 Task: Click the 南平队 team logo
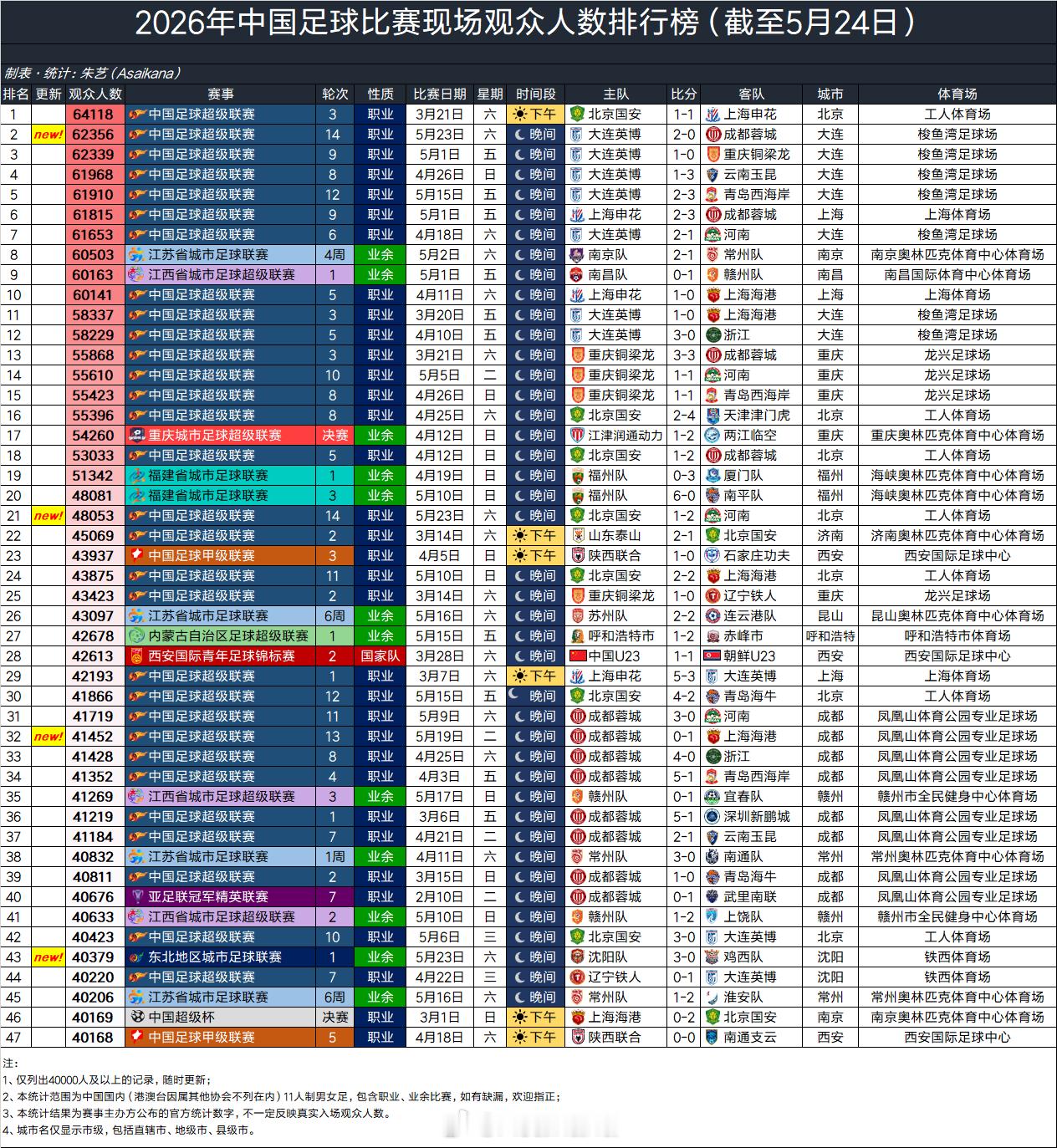712,496
